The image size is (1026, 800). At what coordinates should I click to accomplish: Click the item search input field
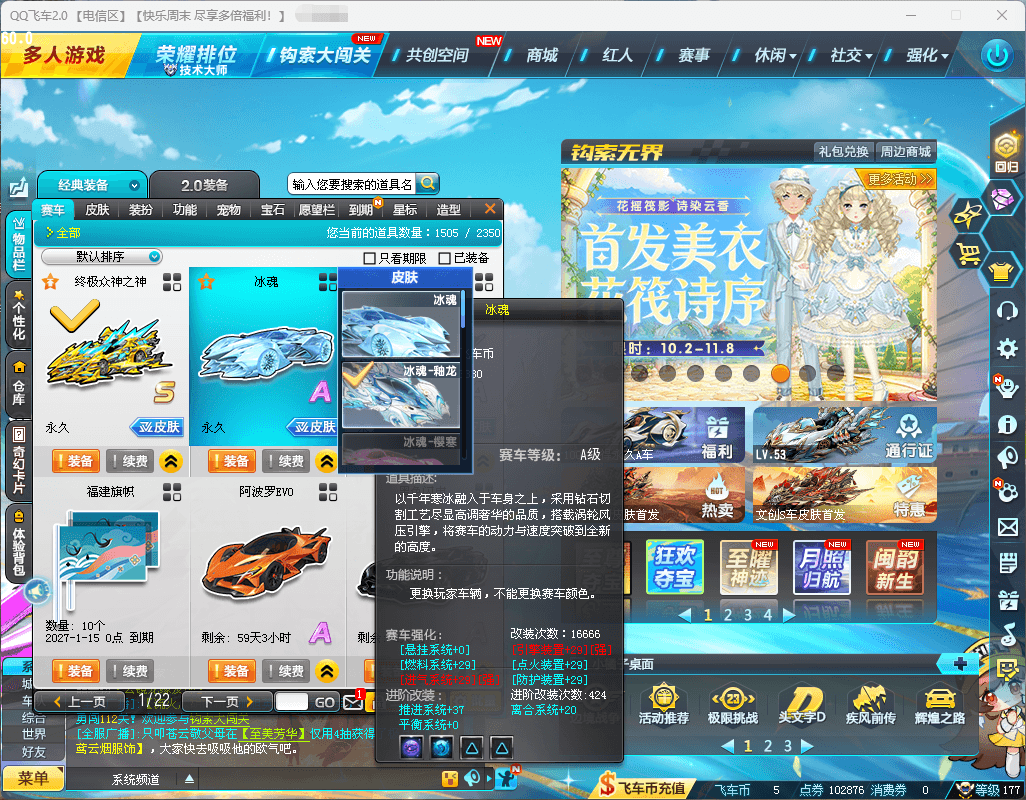tap(352, 184)
